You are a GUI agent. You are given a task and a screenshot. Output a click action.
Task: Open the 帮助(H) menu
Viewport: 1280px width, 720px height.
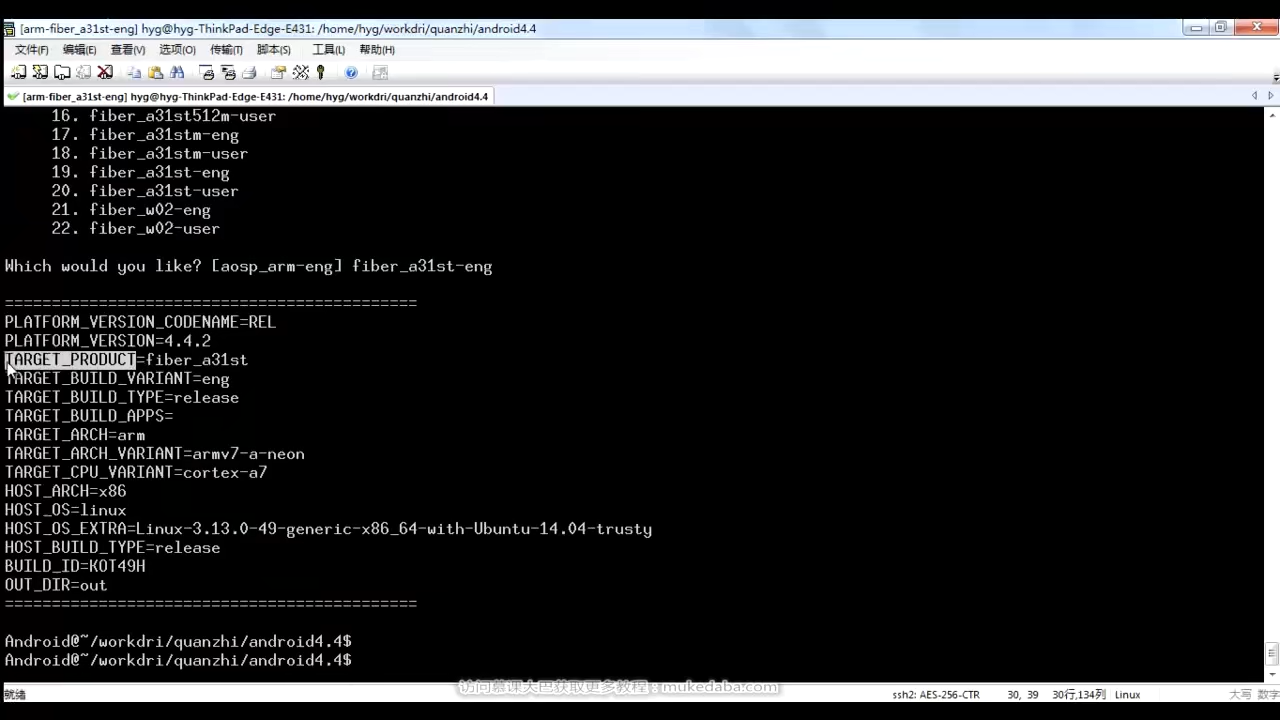(377, 49)
